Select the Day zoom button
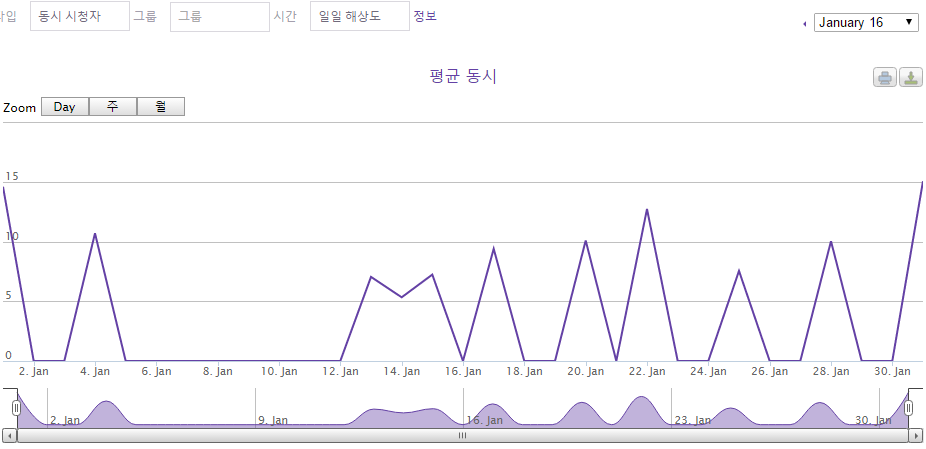Viewport: 926px width, 449px height. pyautogui.click(x=65, y=107)
